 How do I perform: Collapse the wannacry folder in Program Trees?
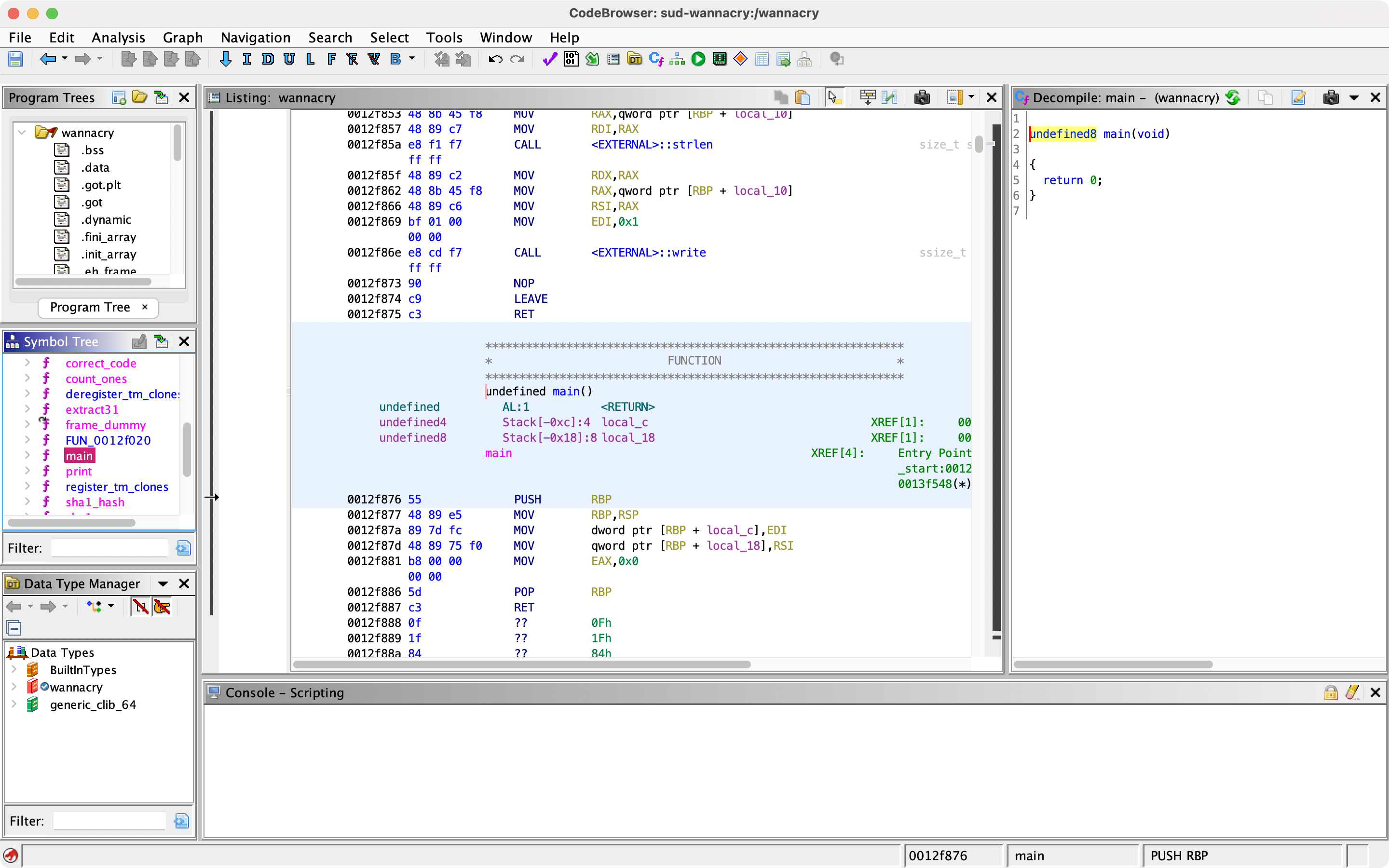pyautogui.click(x=22, y=133)
